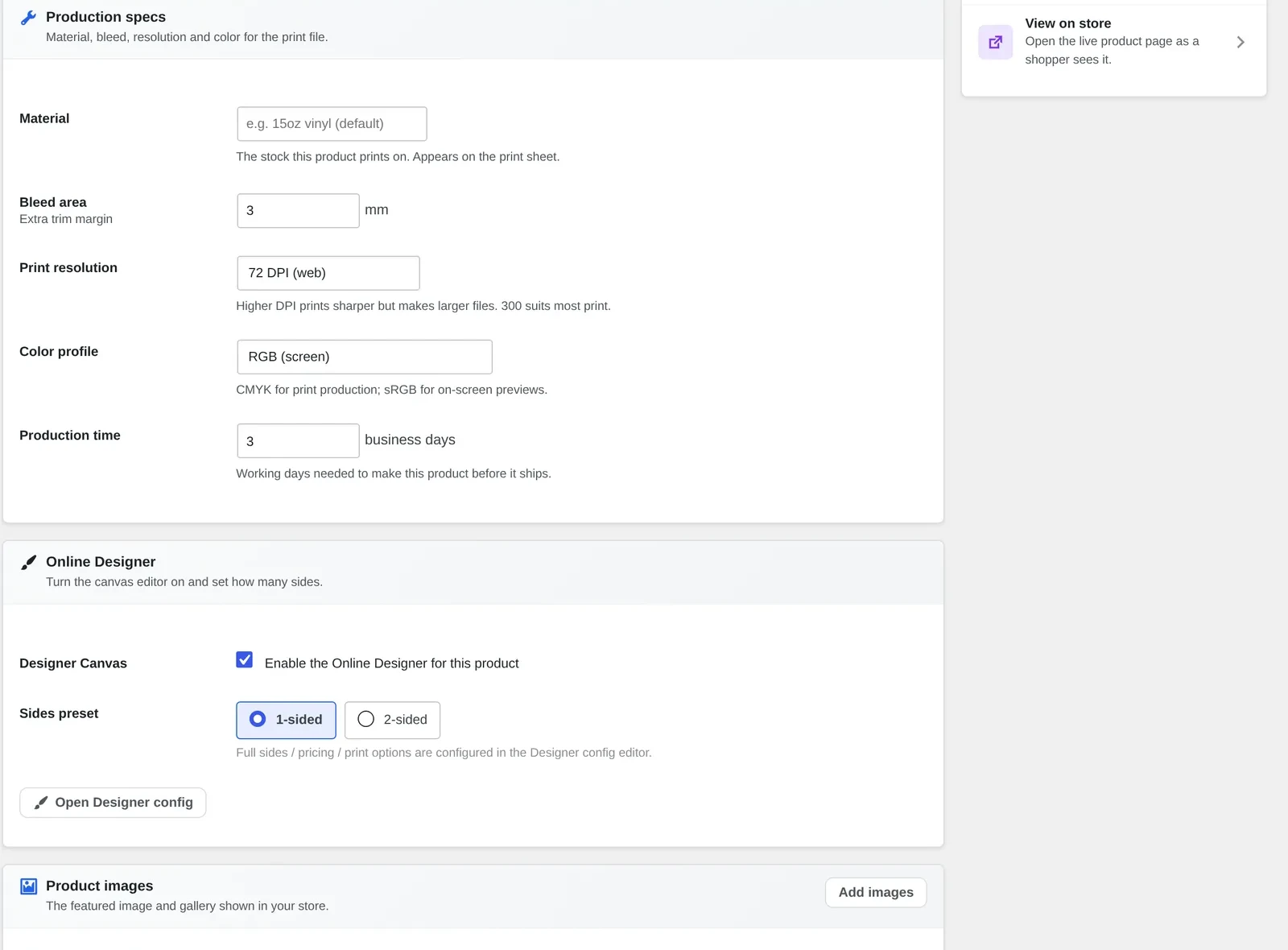The width and height of the screenshot is (1288, 950).
Task: Click the paintbrush icon beside Online Designer
Action: (28, 562)
